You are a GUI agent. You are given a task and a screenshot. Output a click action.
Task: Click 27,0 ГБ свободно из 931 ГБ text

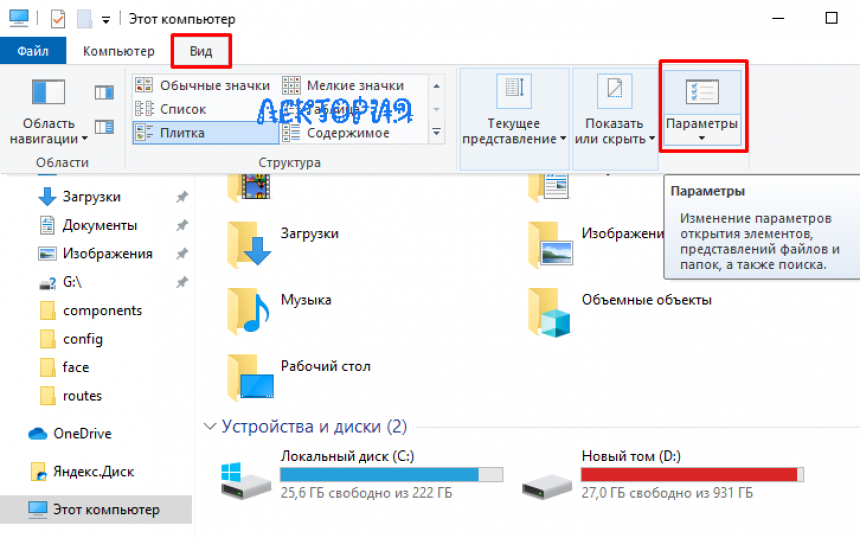(x=667, y=493)
